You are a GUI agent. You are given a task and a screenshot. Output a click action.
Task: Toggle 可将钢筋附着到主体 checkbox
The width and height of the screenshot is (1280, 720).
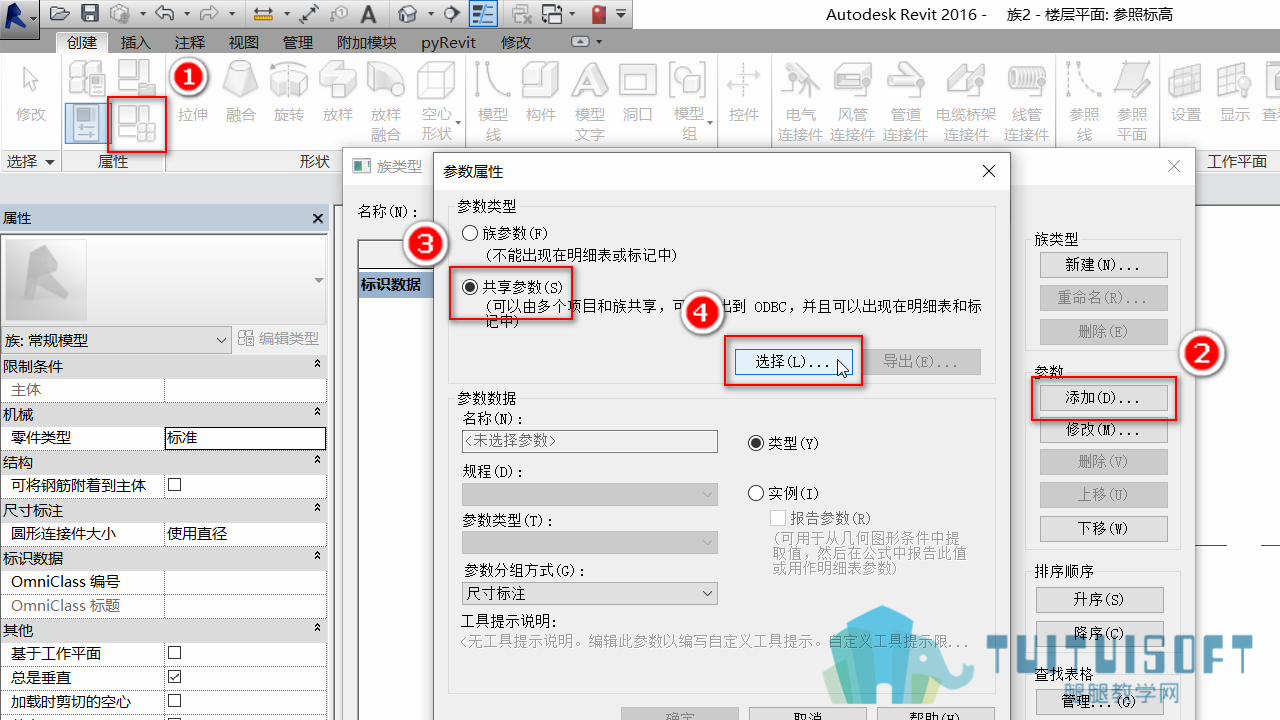(175, 485)
